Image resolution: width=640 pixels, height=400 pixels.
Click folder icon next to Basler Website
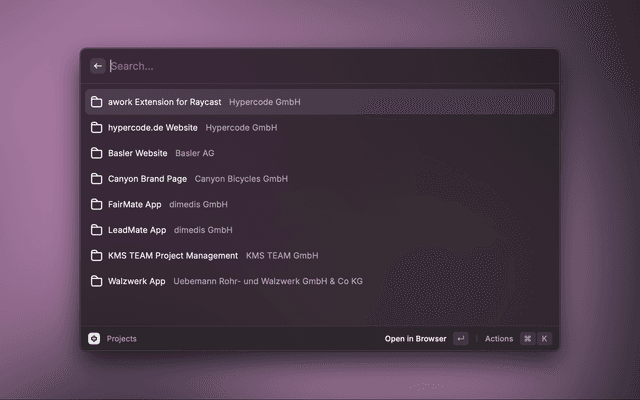tap(97, 153)
